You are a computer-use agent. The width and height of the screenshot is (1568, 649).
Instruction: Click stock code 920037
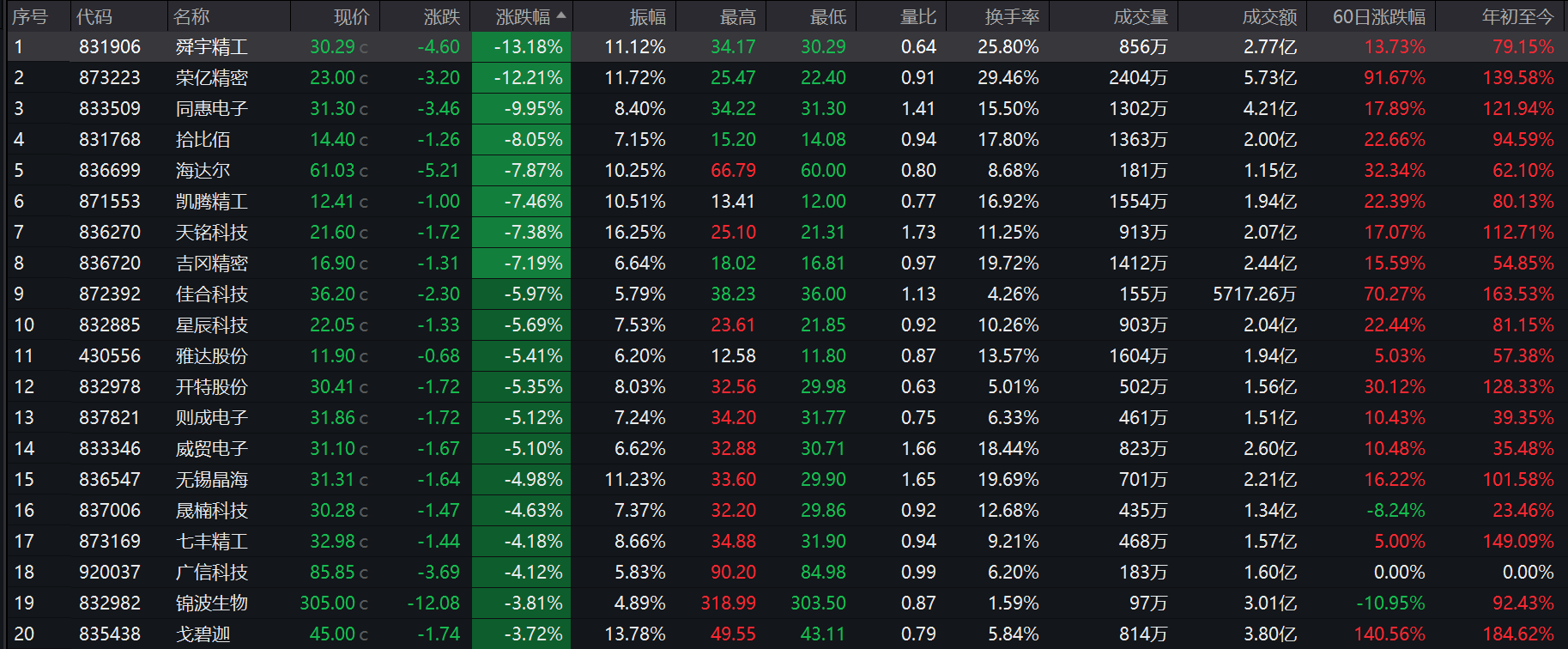(x=110, y=573)
